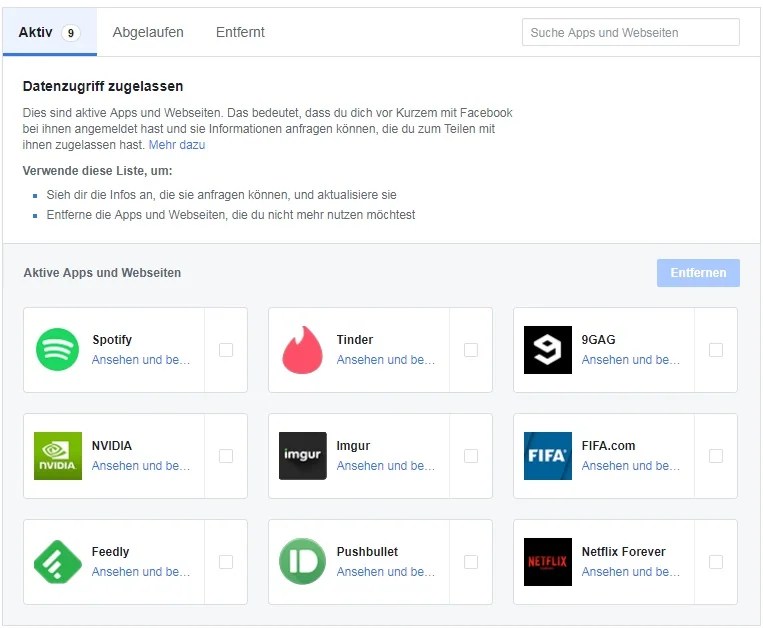The height and width of the screenshot is (628, 763).
Task: Open 9GAG's Ansehen und bearbeiten link
Action: (x=631, y=359)
